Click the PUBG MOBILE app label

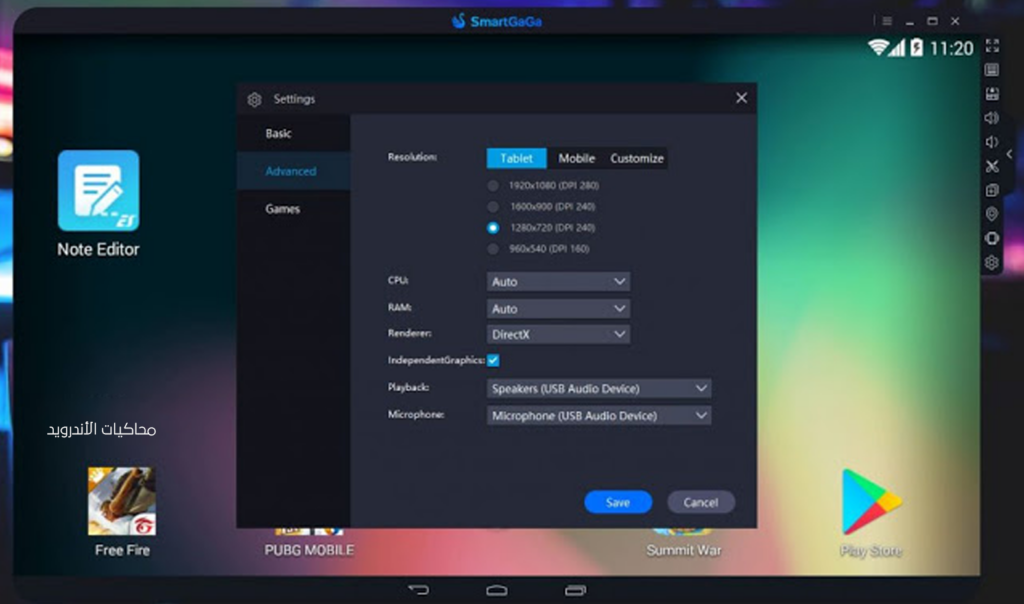click(310, 550)
